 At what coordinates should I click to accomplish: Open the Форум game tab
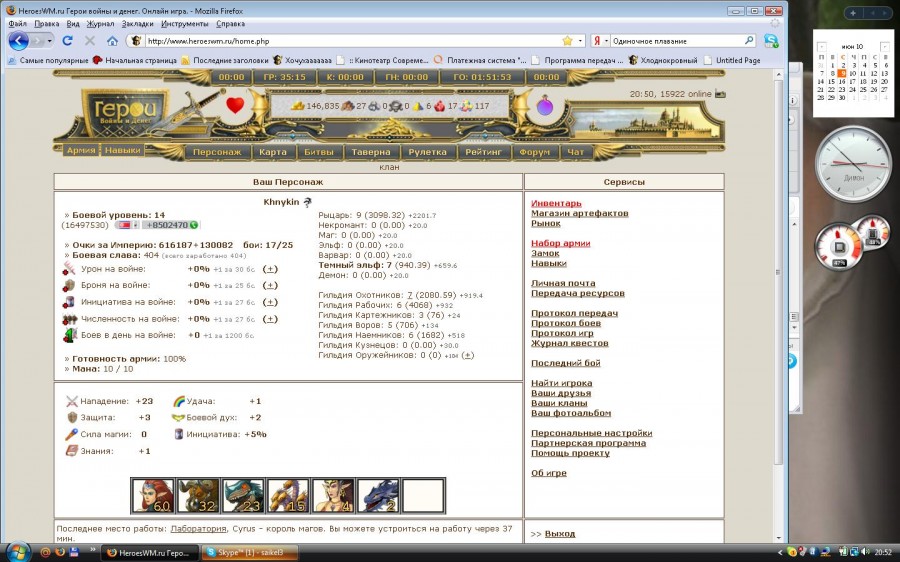tap(534, 152)
